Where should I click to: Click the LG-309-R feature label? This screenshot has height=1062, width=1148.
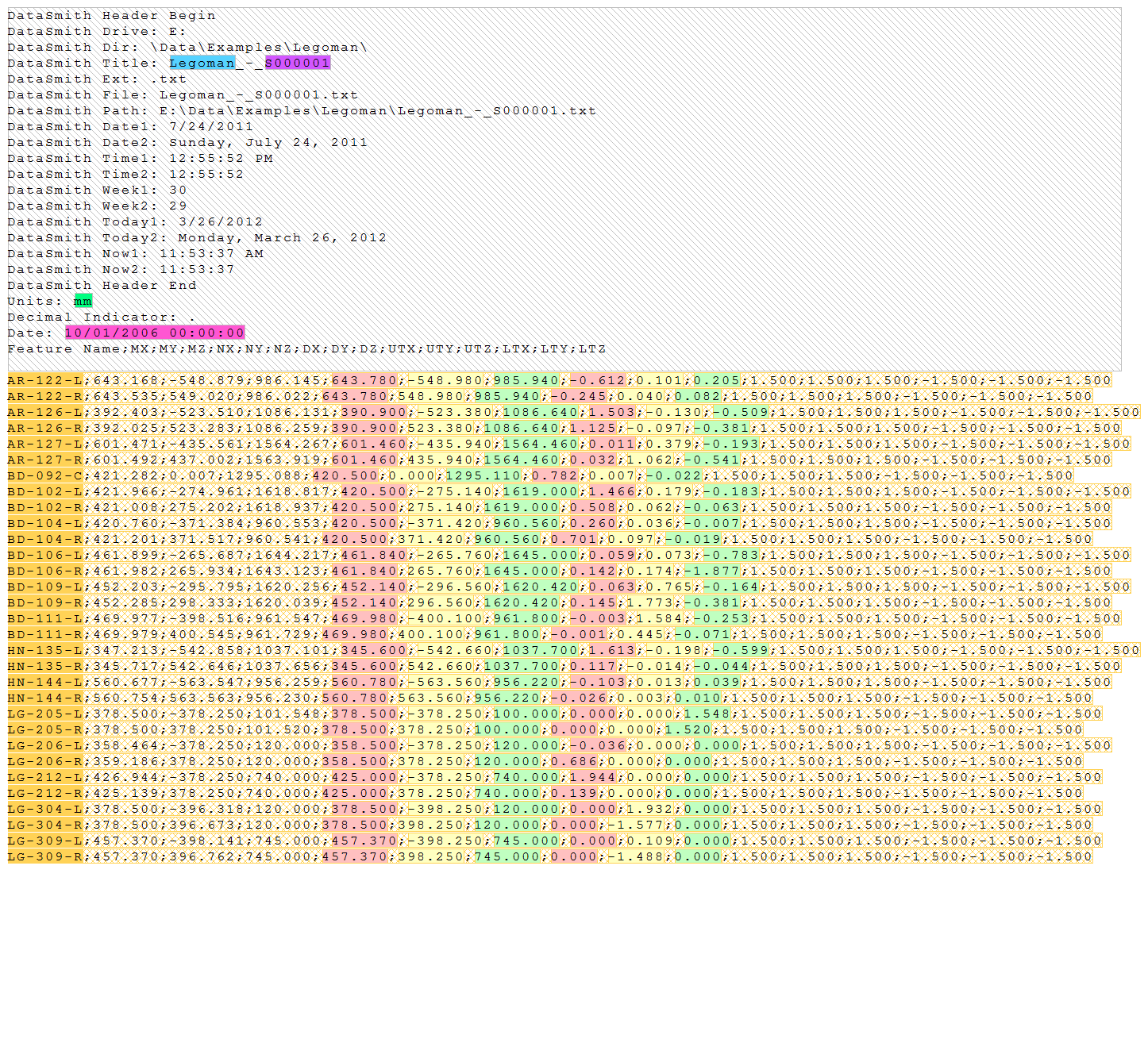tap(45, 856)
